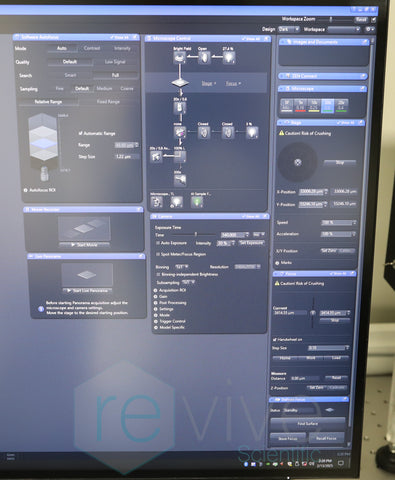The width and height of the screenshot is (395, 480).
Task: Select the Open shutter icon in light path
Action: 204,58
